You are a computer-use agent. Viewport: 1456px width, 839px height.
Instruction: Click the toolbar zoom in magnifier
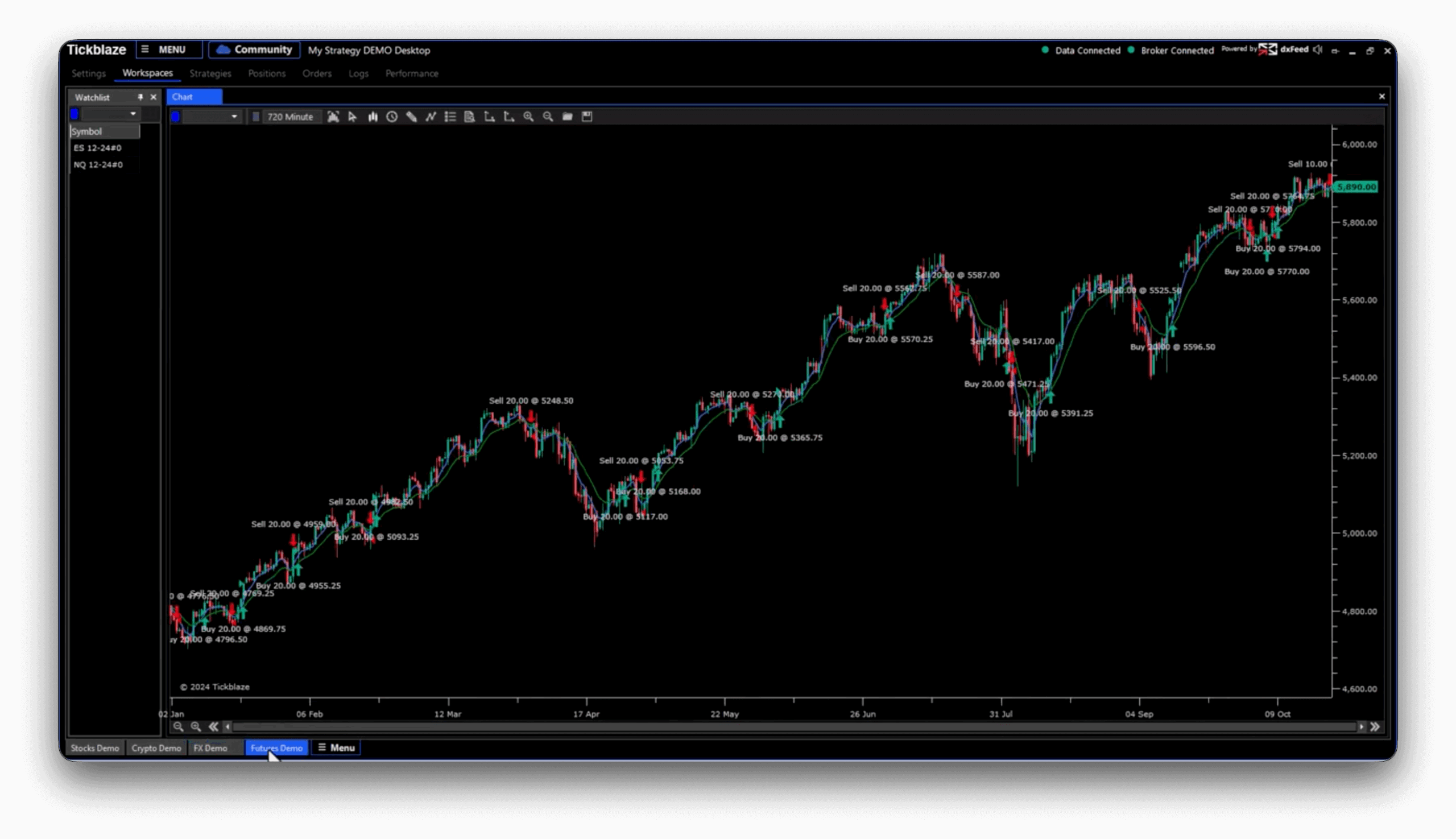pos(528,117)
